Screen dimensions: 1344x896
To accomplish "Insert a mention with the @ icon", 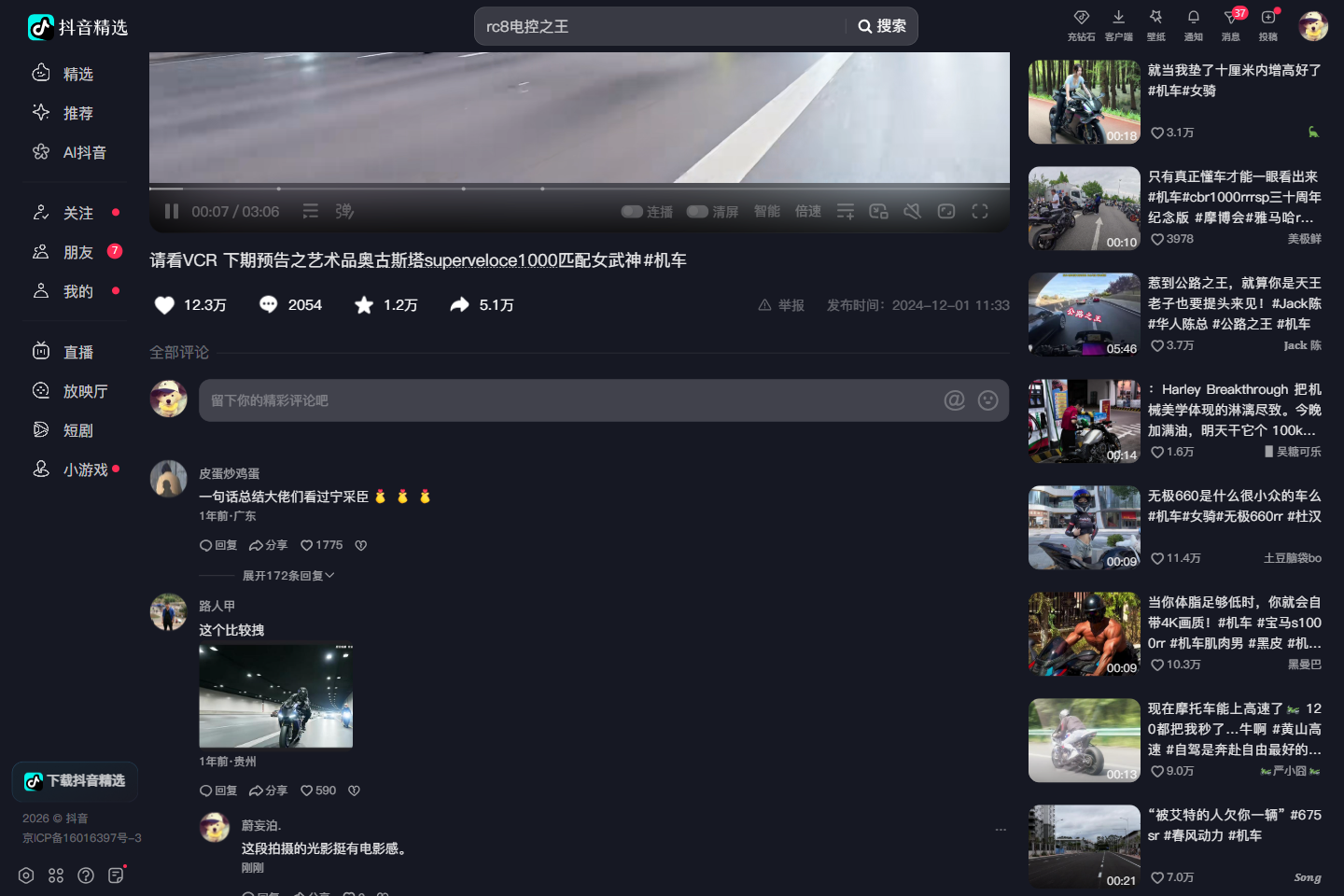I will (x=955, y=400).
